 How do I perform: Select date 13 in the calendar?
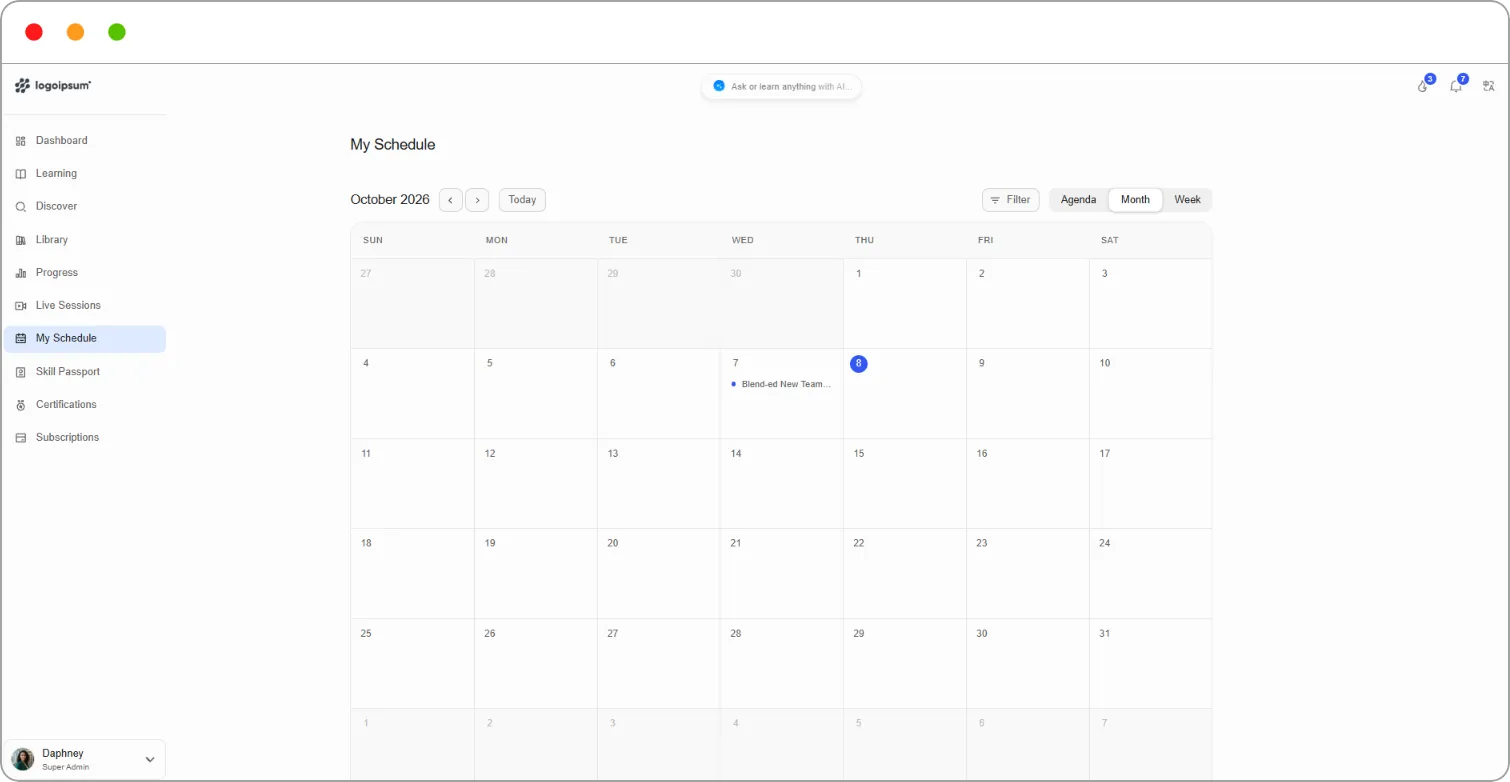[x=613, y=454]
